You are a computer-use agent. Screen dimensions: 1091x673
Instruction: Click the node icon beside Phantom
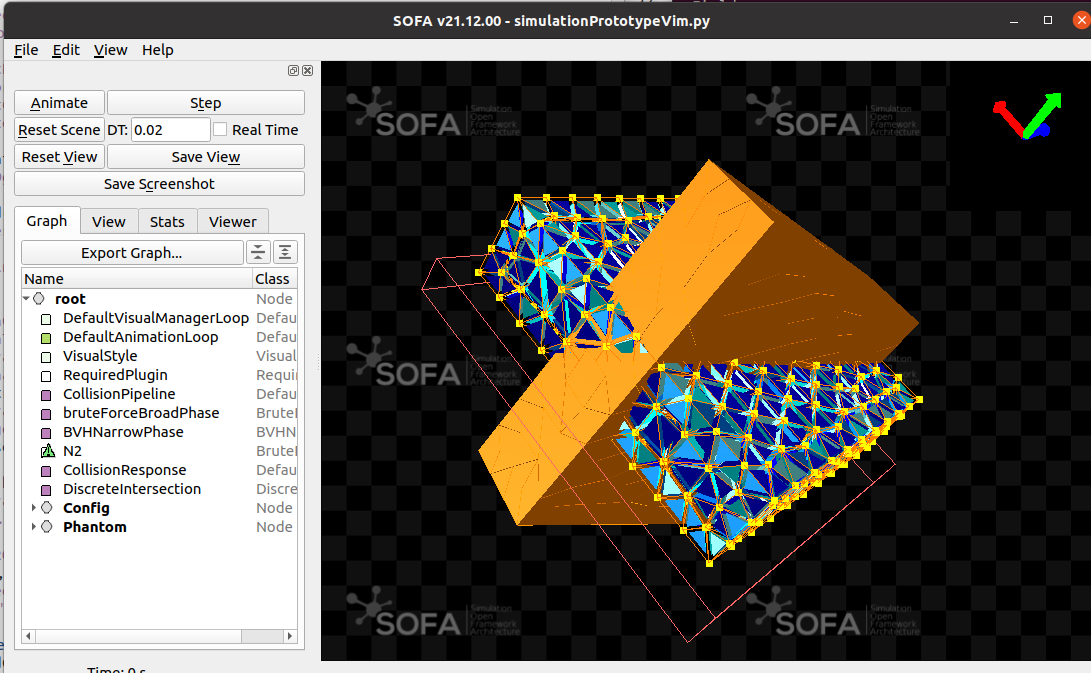click(x=46, y=527)
